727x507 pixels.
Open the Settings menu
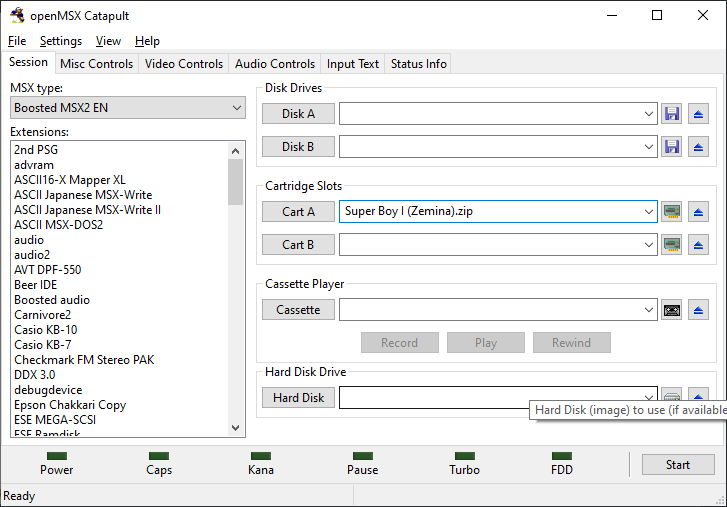pyautogui.click(x=61, y=41)
